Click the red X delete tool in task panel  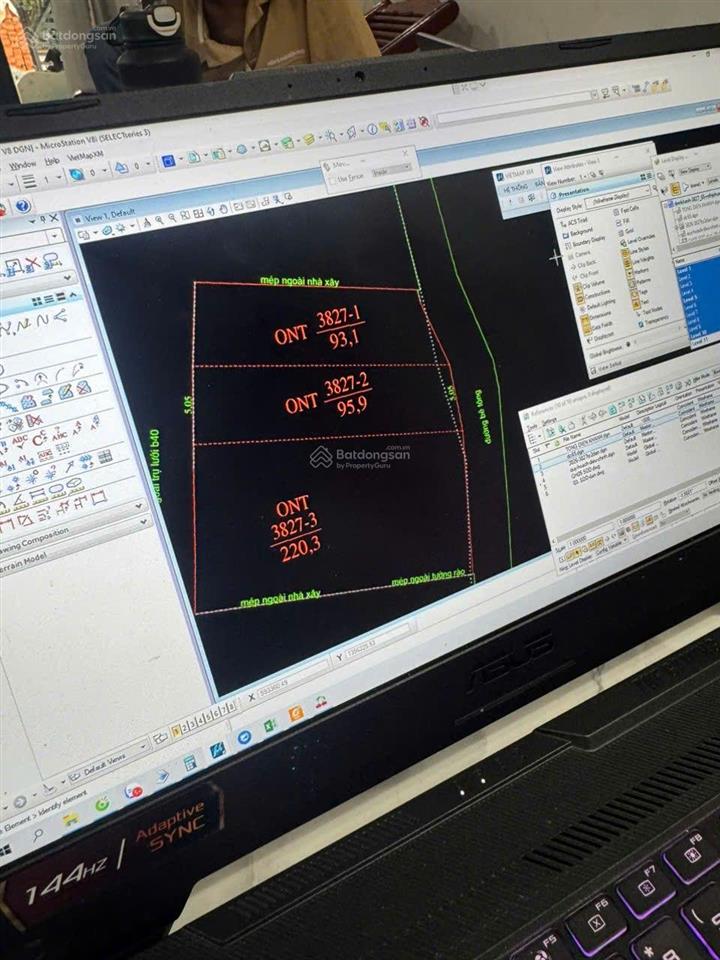(32, 264)
